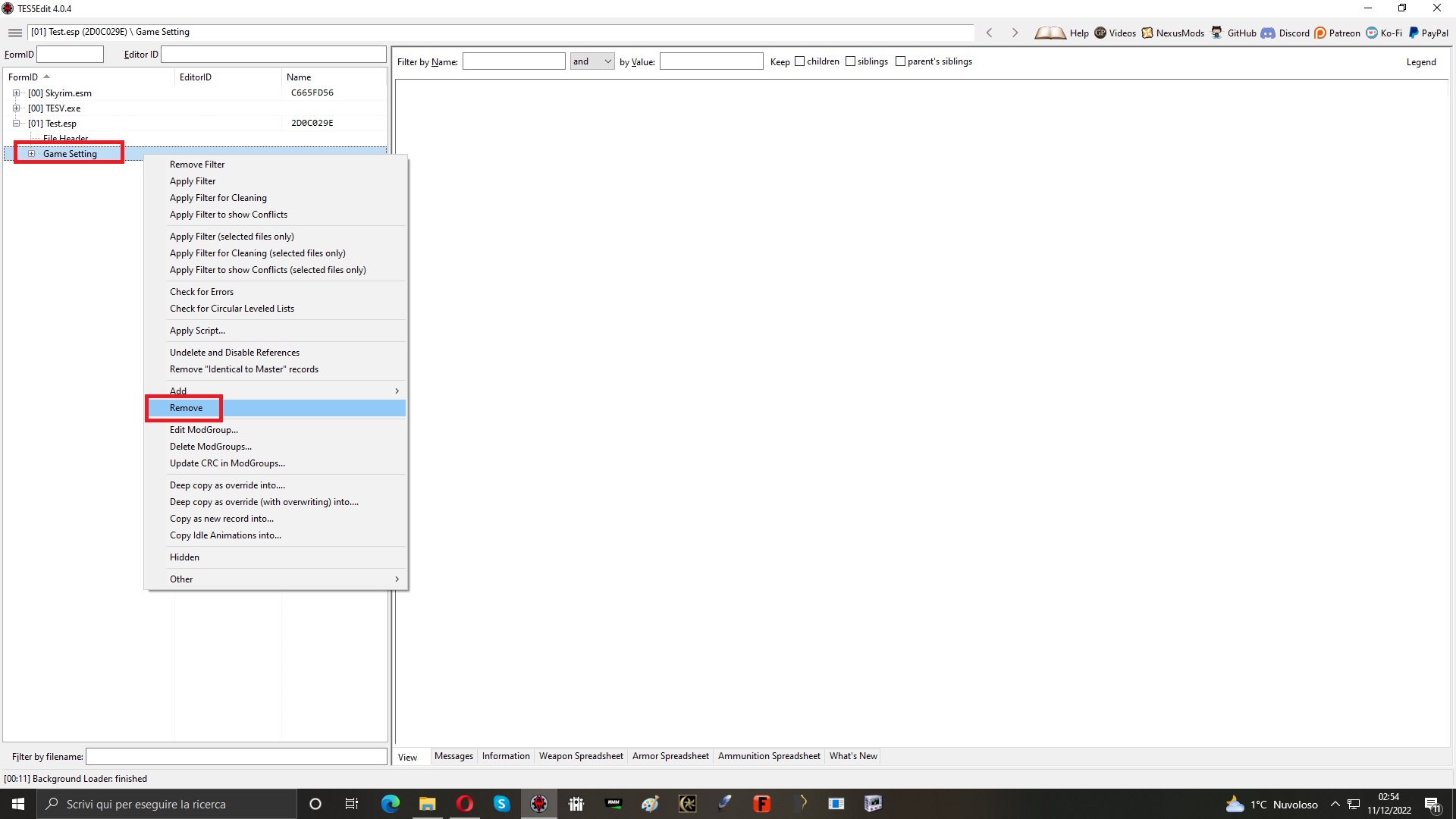Expand the Skyrim.esm tree node
1456x819 pixels.
(16, 93)
